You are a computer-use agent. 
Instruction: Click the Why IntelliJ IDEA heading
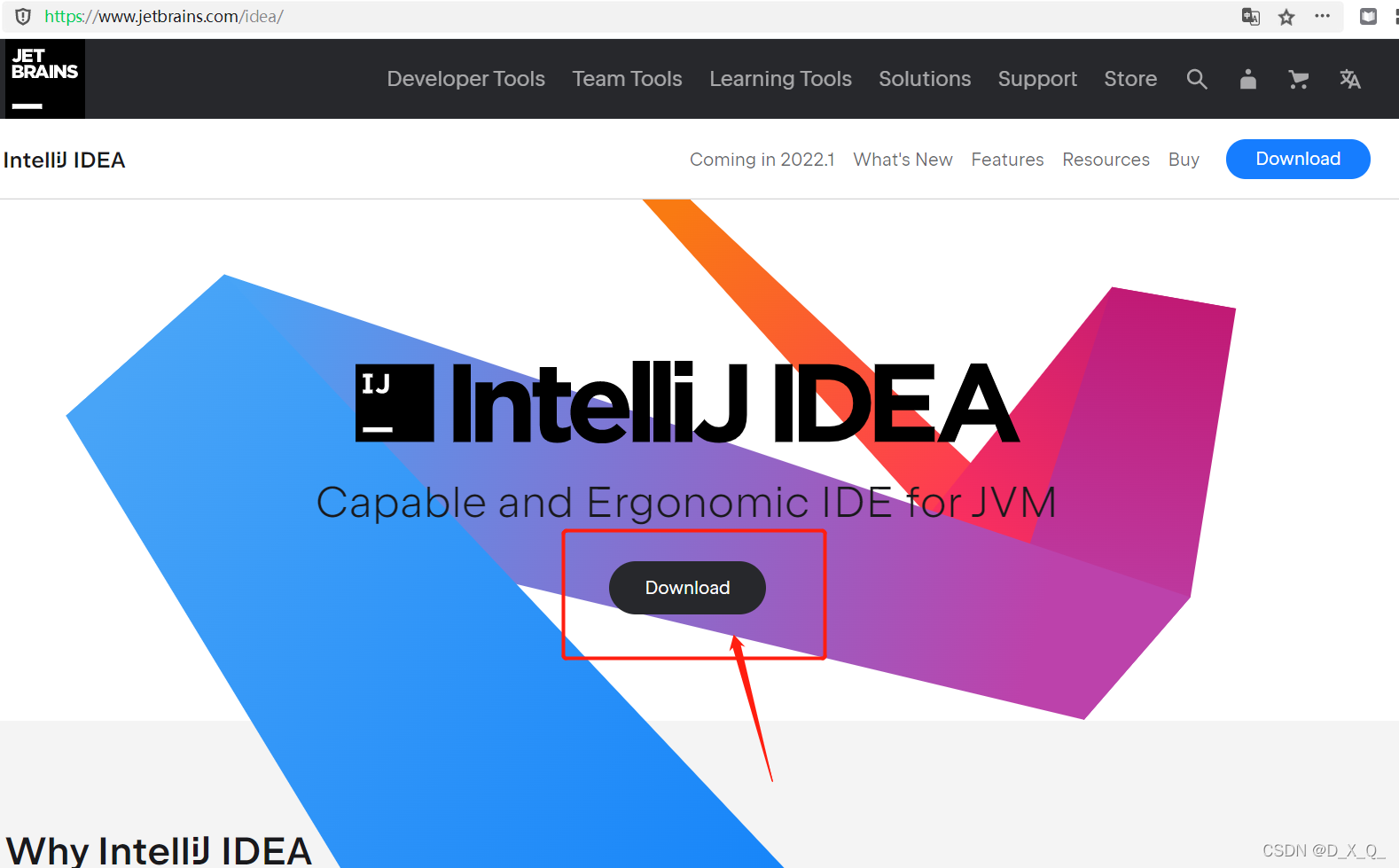coord(159,850)
